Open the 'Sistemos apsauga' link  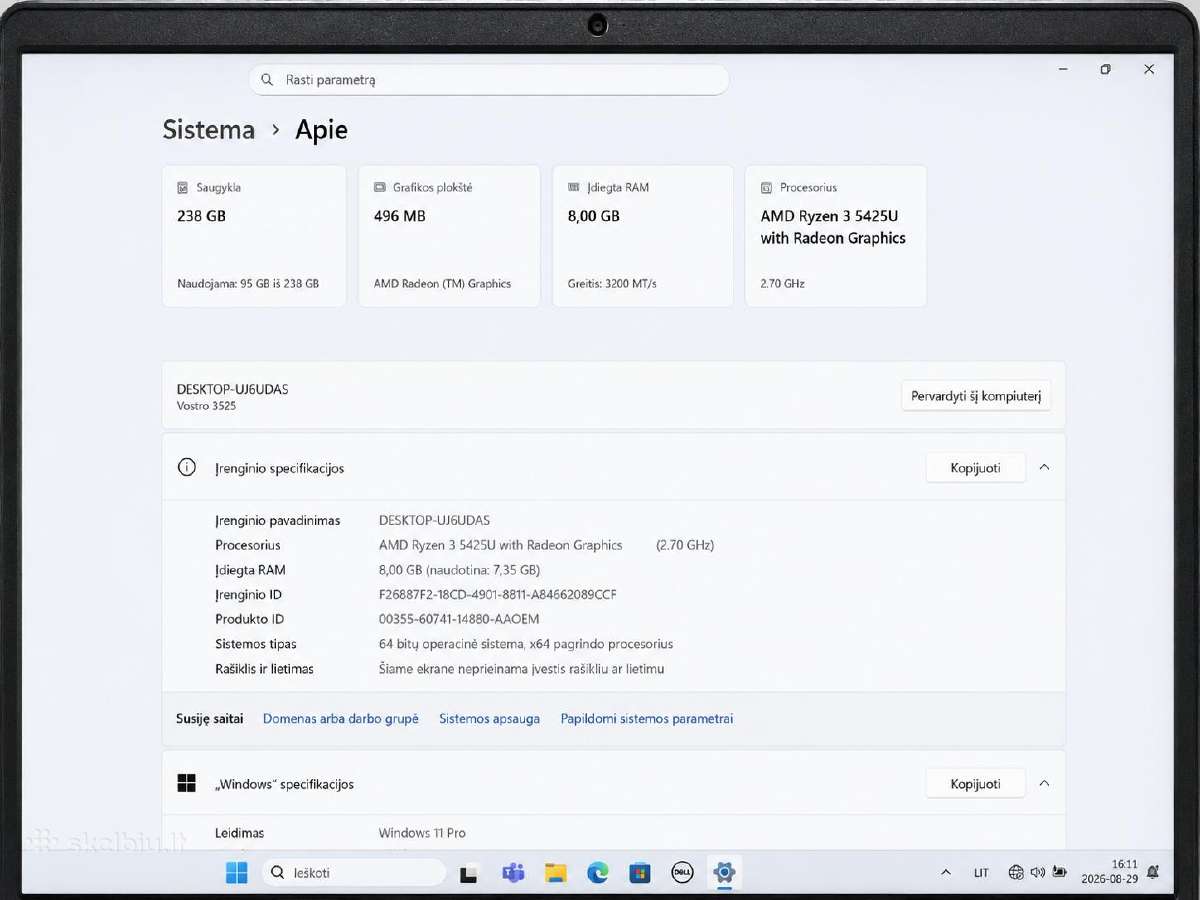pos(490,719)
